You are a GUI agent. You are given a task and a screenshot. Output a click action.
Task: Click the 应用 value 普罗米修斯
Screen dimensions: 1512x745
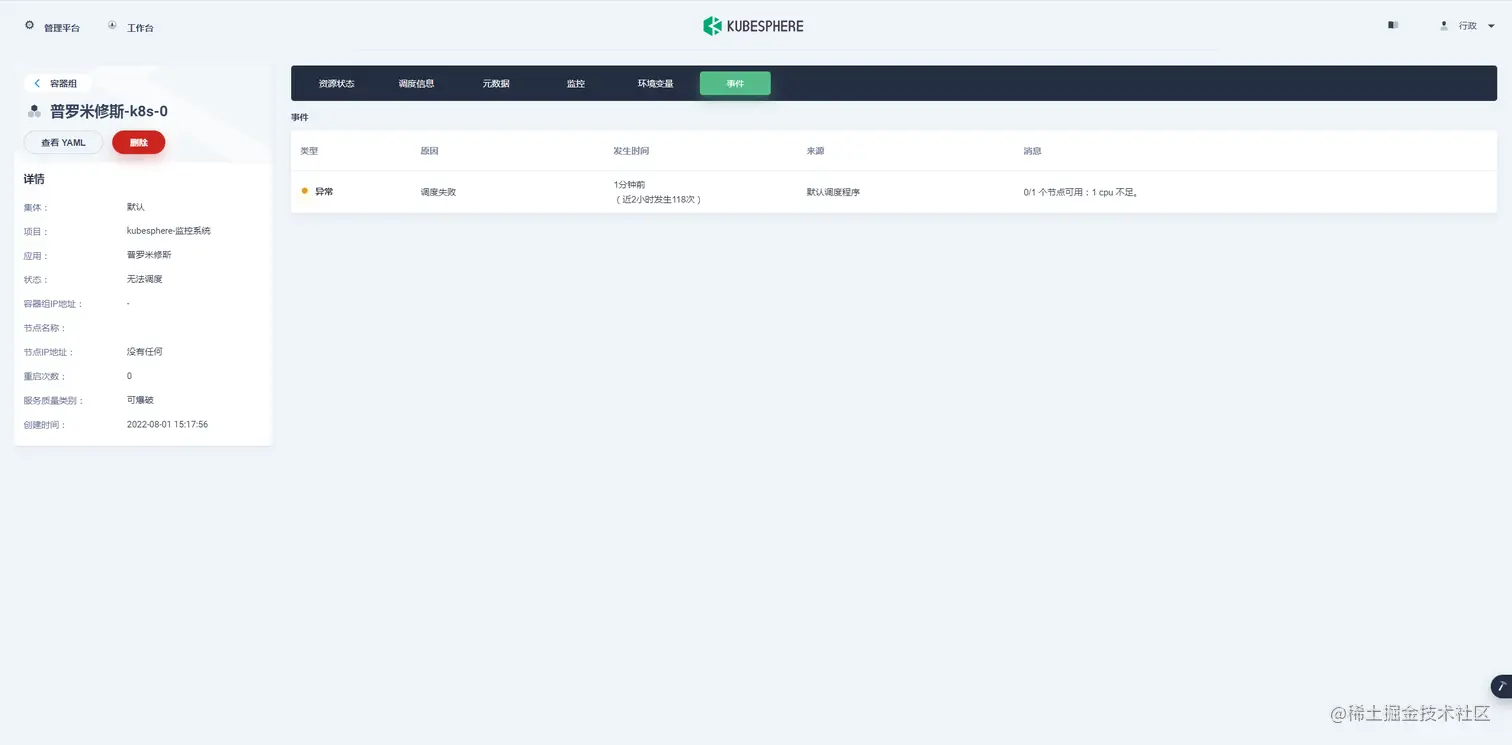(x=149, y=255)
